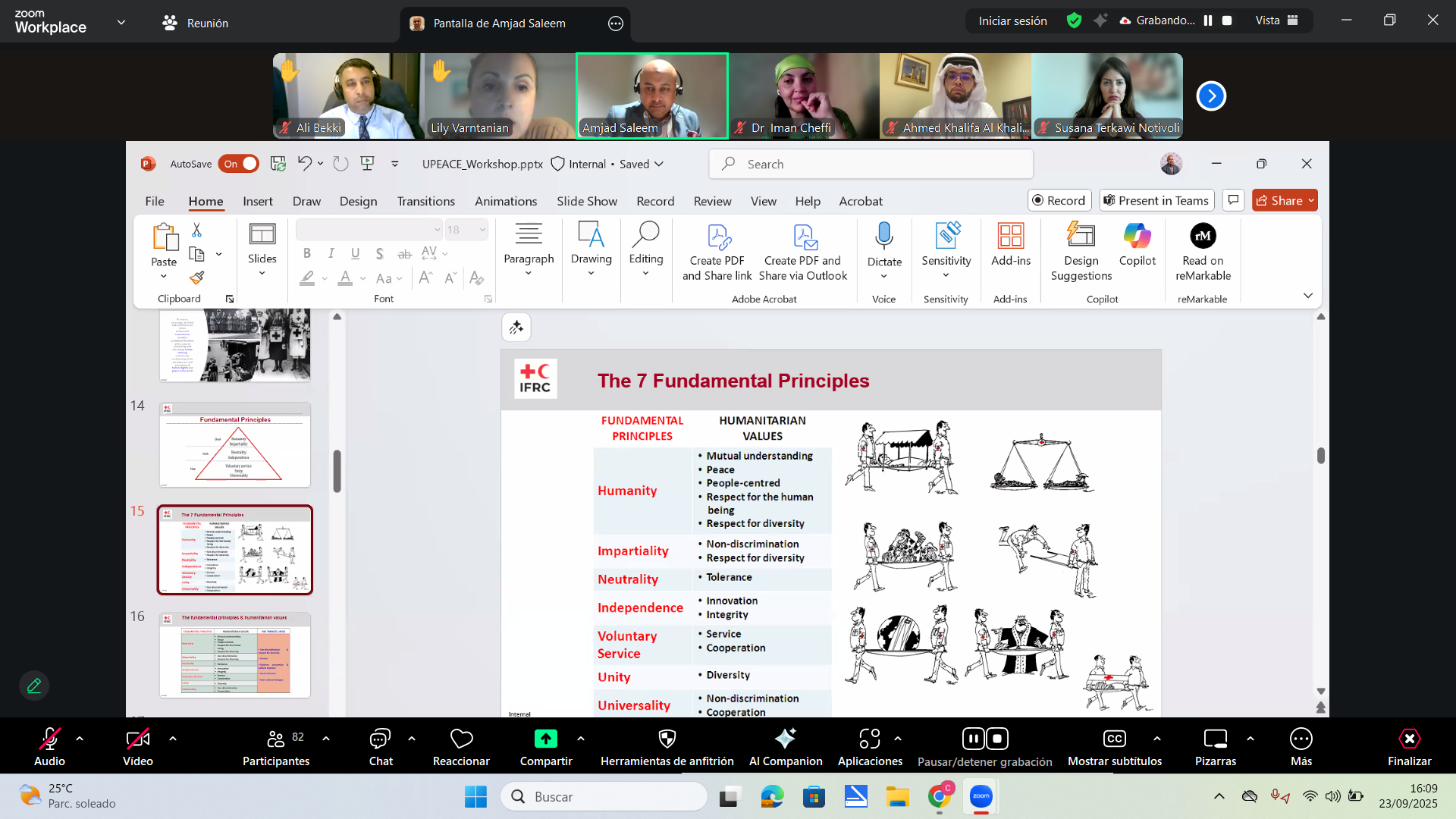This screenshot has height=819, width=1456.
Task: Click the Present in Teams button
Action: point(1156,201)
